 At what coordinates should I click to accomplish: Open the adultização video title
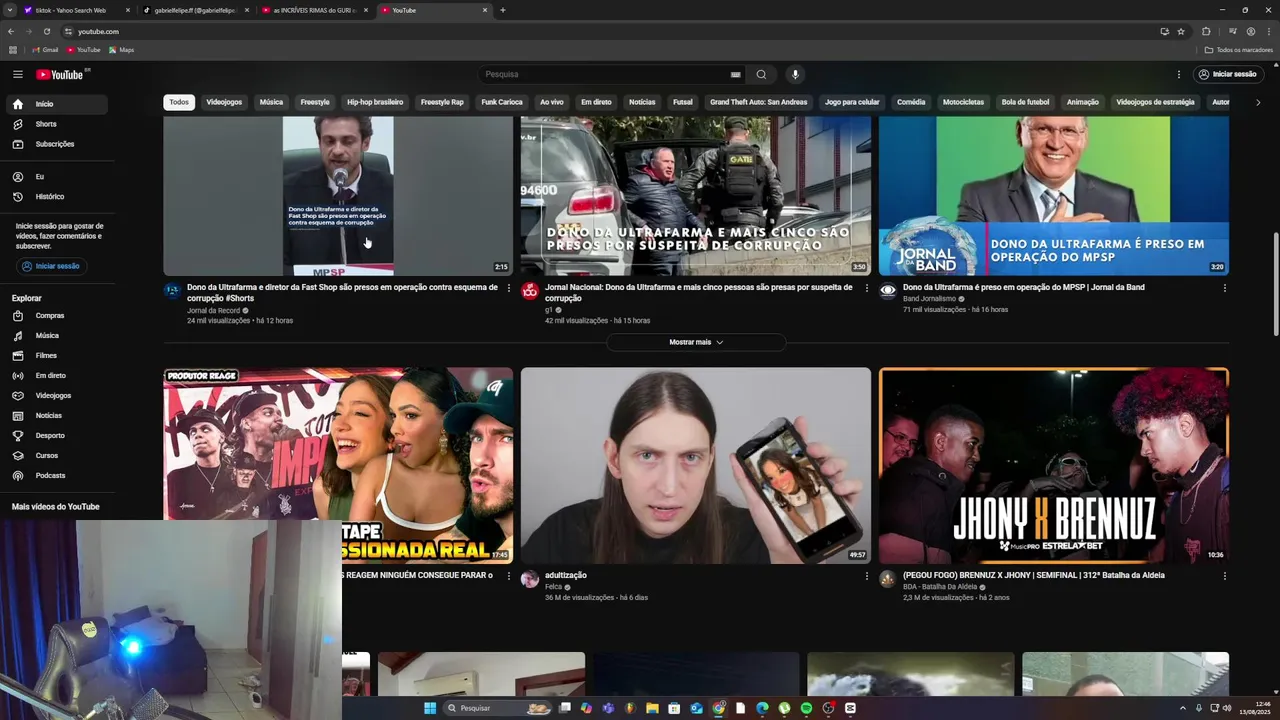click(x=566, y=575)
